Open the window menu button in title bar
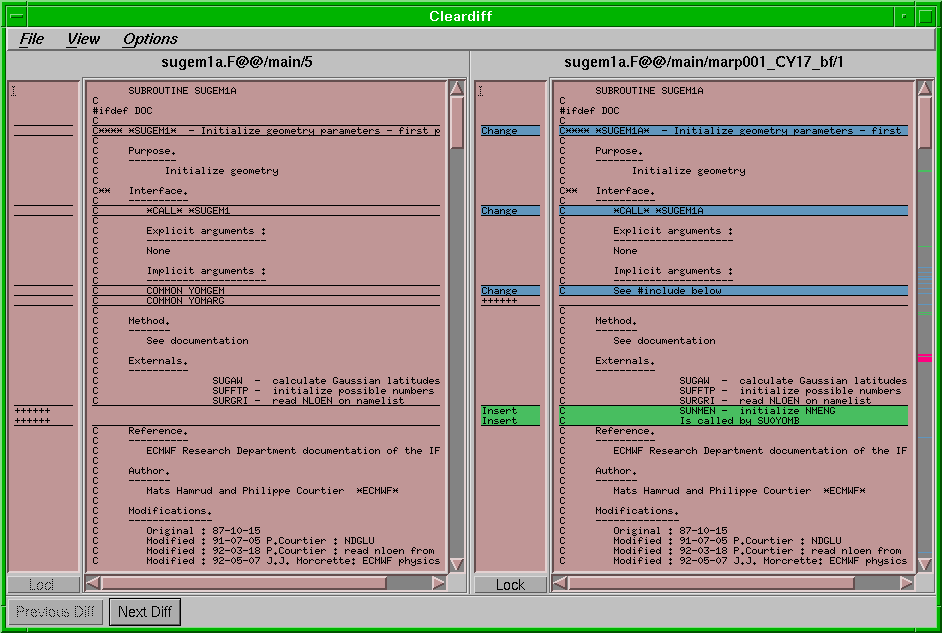This screenshot has width=942, height=633. (x=17, y=16)
